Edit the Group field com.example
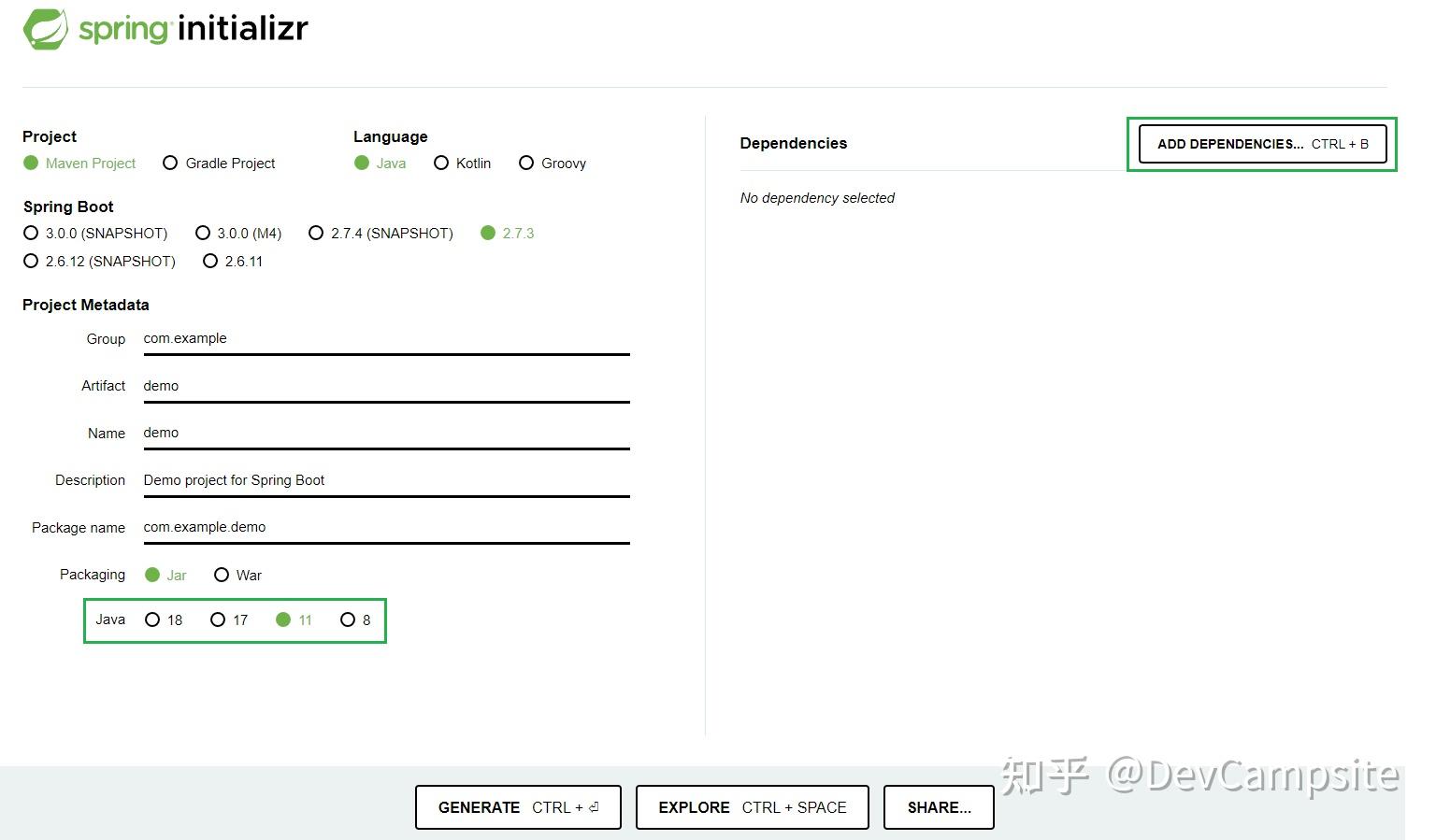The image size is (1436, 840). [x=386, y=339]
